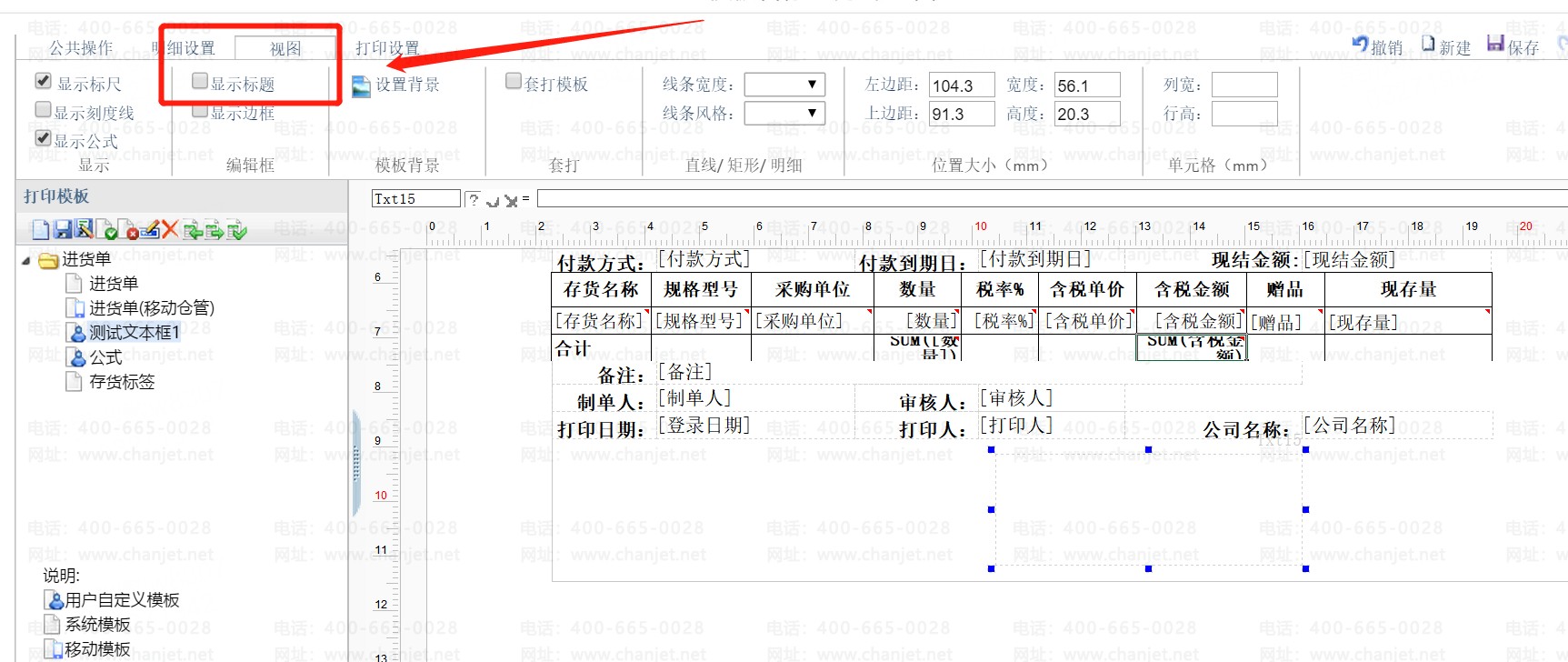Click the 左边距 input field
Screen dimensions: 1568x662
click(962, 85)
